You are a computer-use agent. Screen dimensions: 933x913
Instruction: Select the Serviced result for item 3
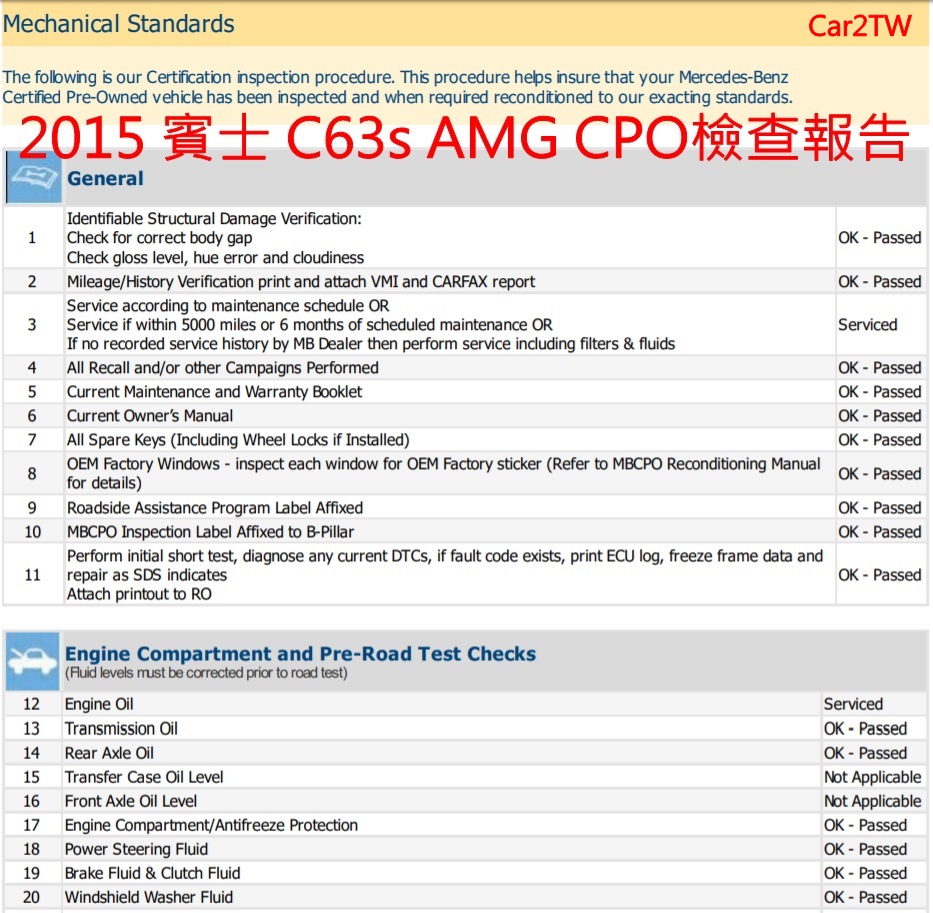click(x=868, y=324)
